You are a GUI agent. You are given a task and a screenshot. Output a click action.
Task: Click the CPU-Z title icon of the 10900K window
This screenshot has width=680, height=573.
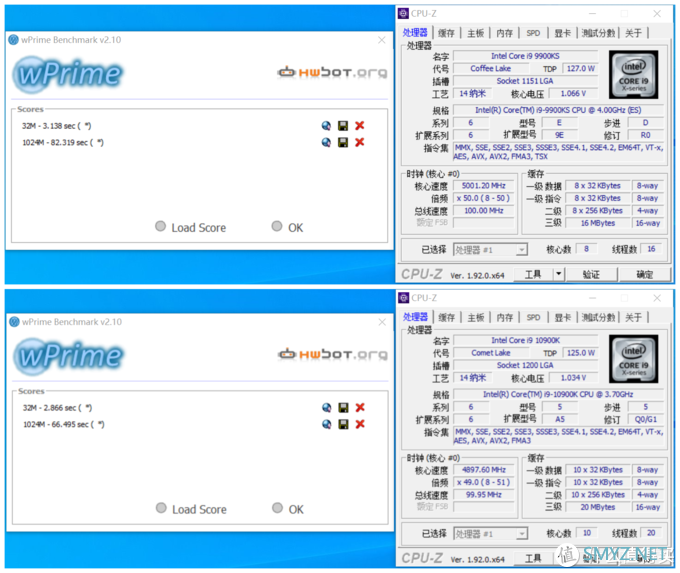tap(404, 298)
